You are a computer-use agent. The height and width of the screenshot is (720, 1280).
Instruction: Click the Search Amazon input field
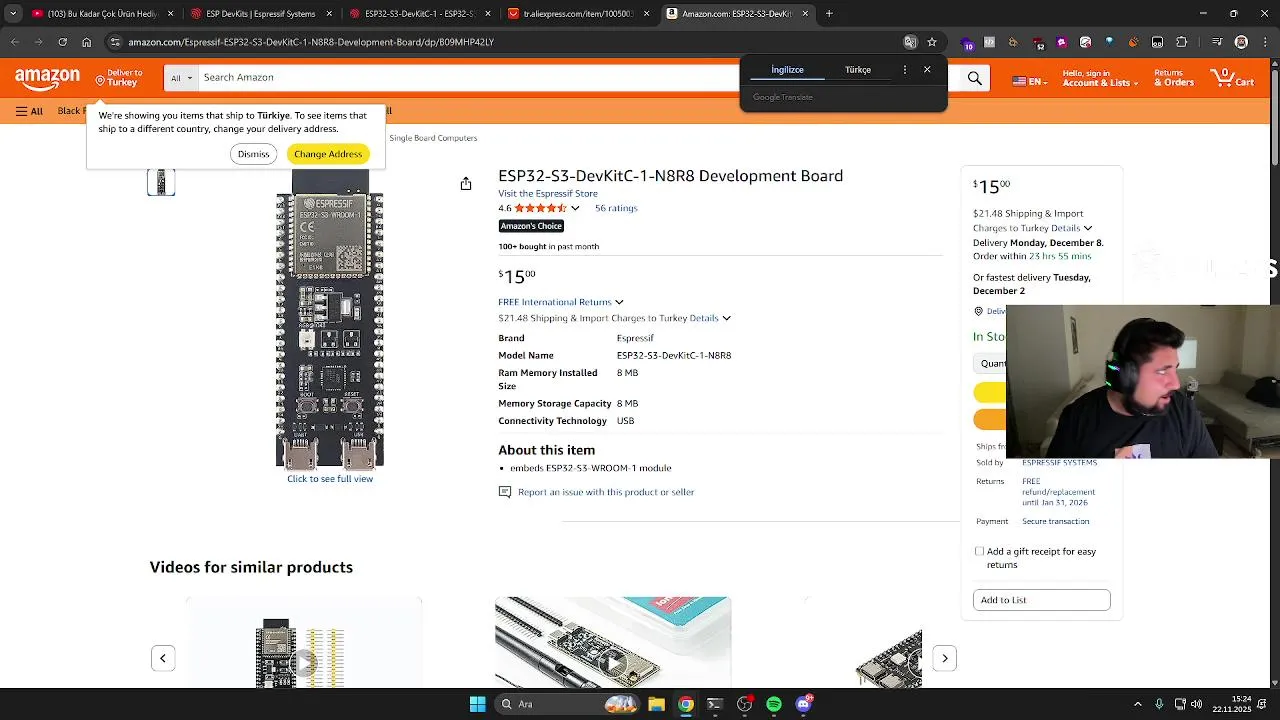[470, 78]
